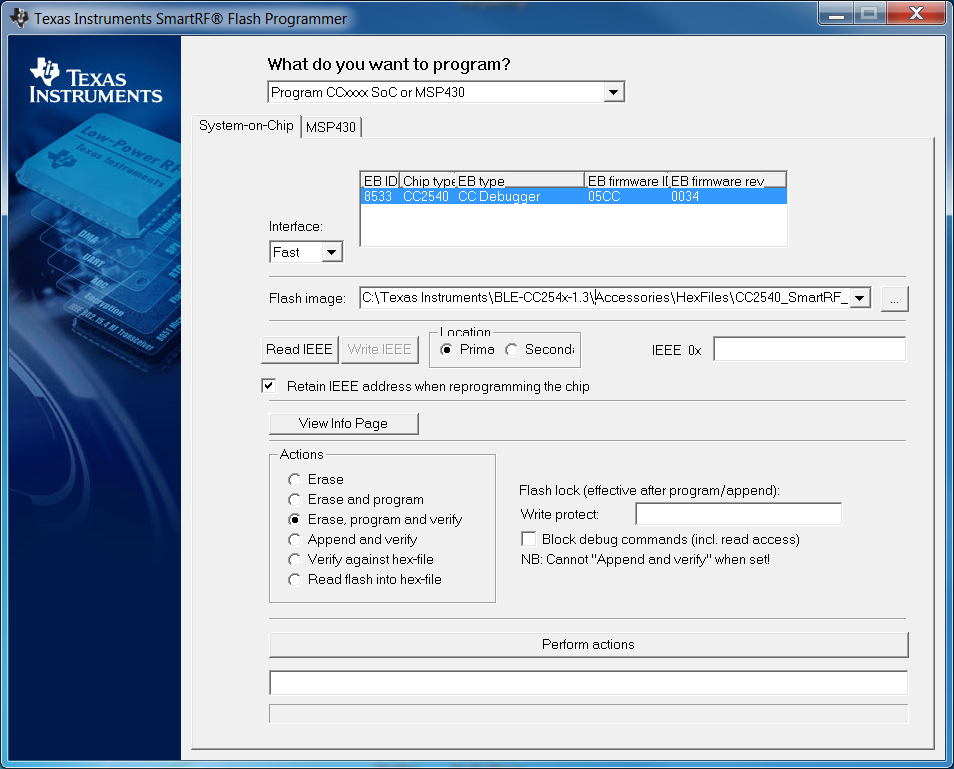Click the View Info Page button
The width and height of the screenshot is (954, 769).
coord(344,423)
